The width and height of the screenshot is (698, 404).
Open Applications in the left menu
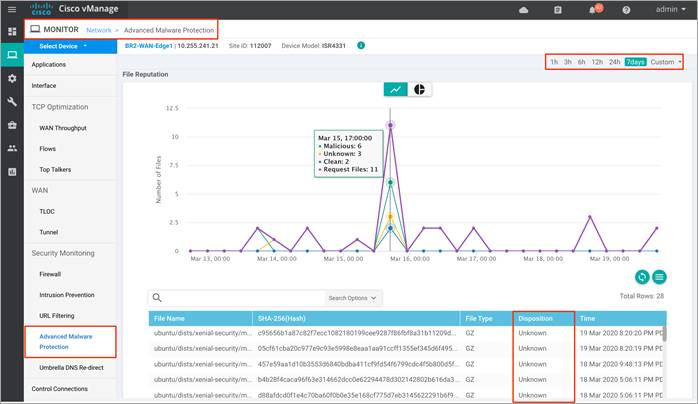(x=49, y=65)
